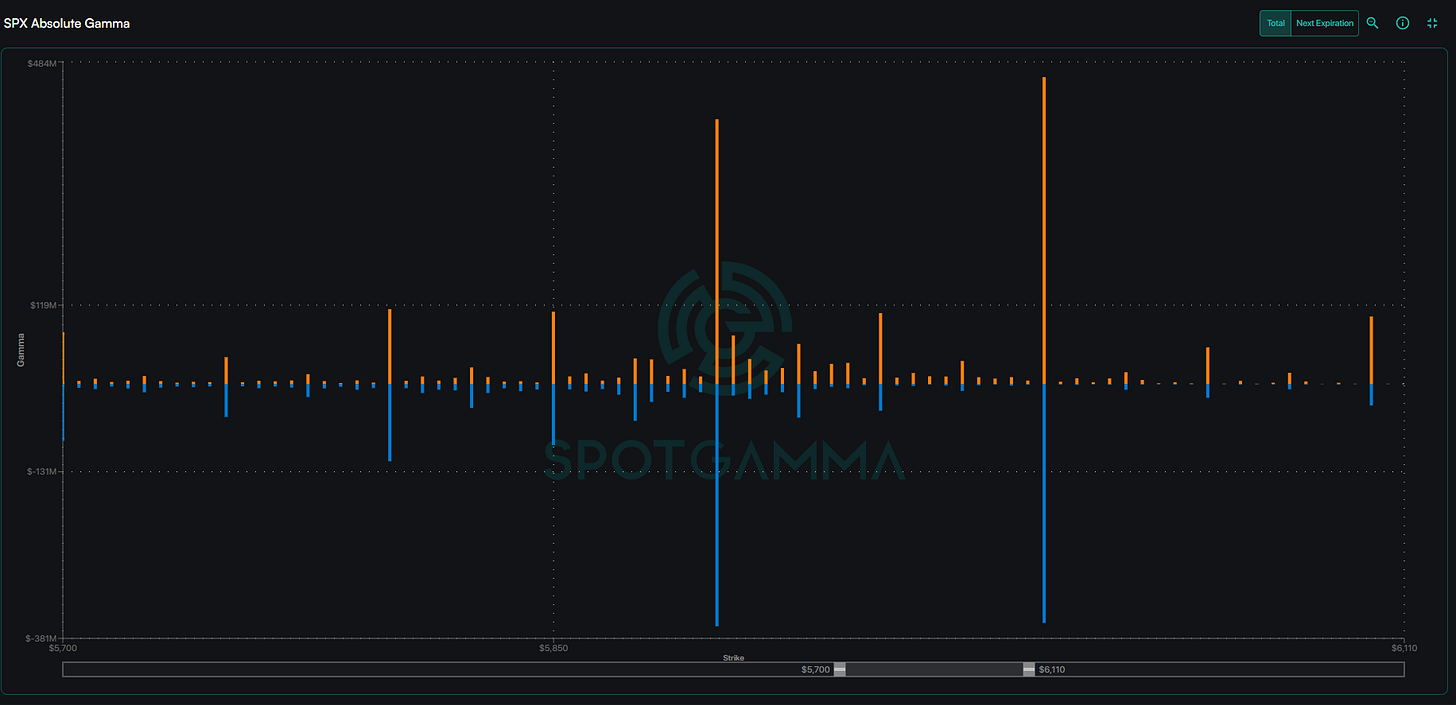1456x705 pixels.
Task: Switch chart view to Total
Action: 1275,23
